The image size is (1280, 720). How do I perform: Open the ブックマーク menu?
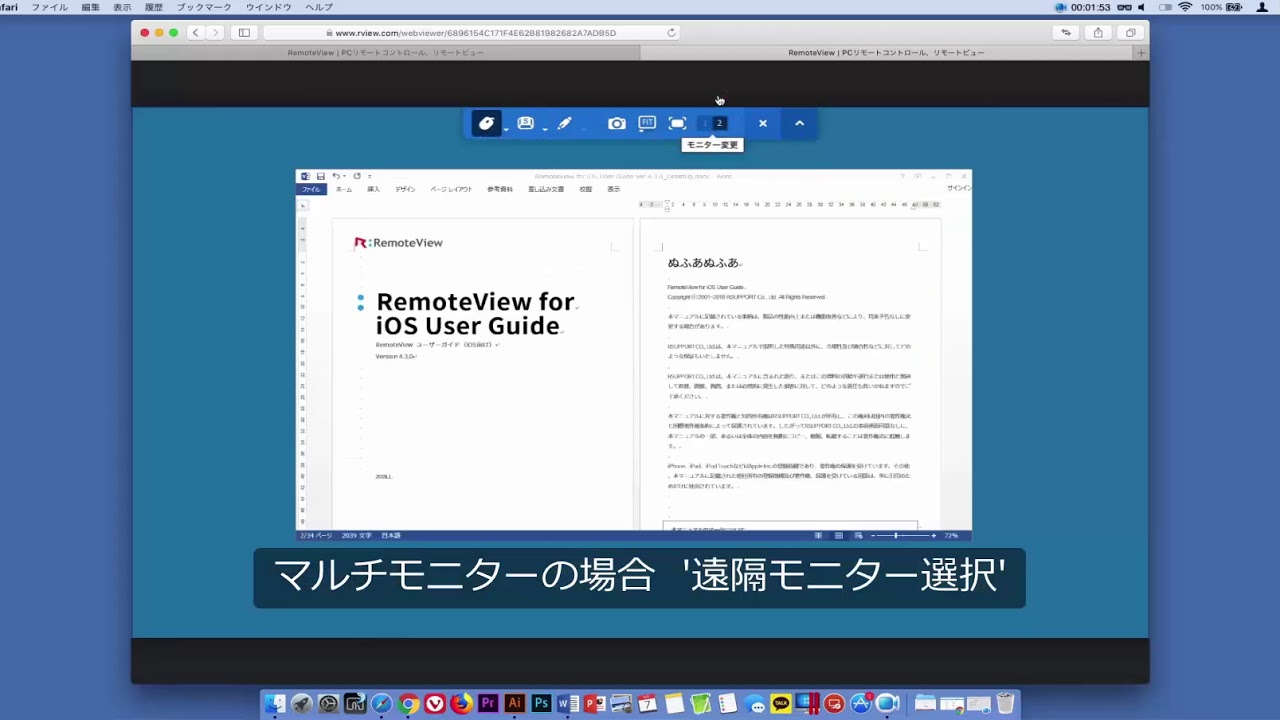point(204,7)
